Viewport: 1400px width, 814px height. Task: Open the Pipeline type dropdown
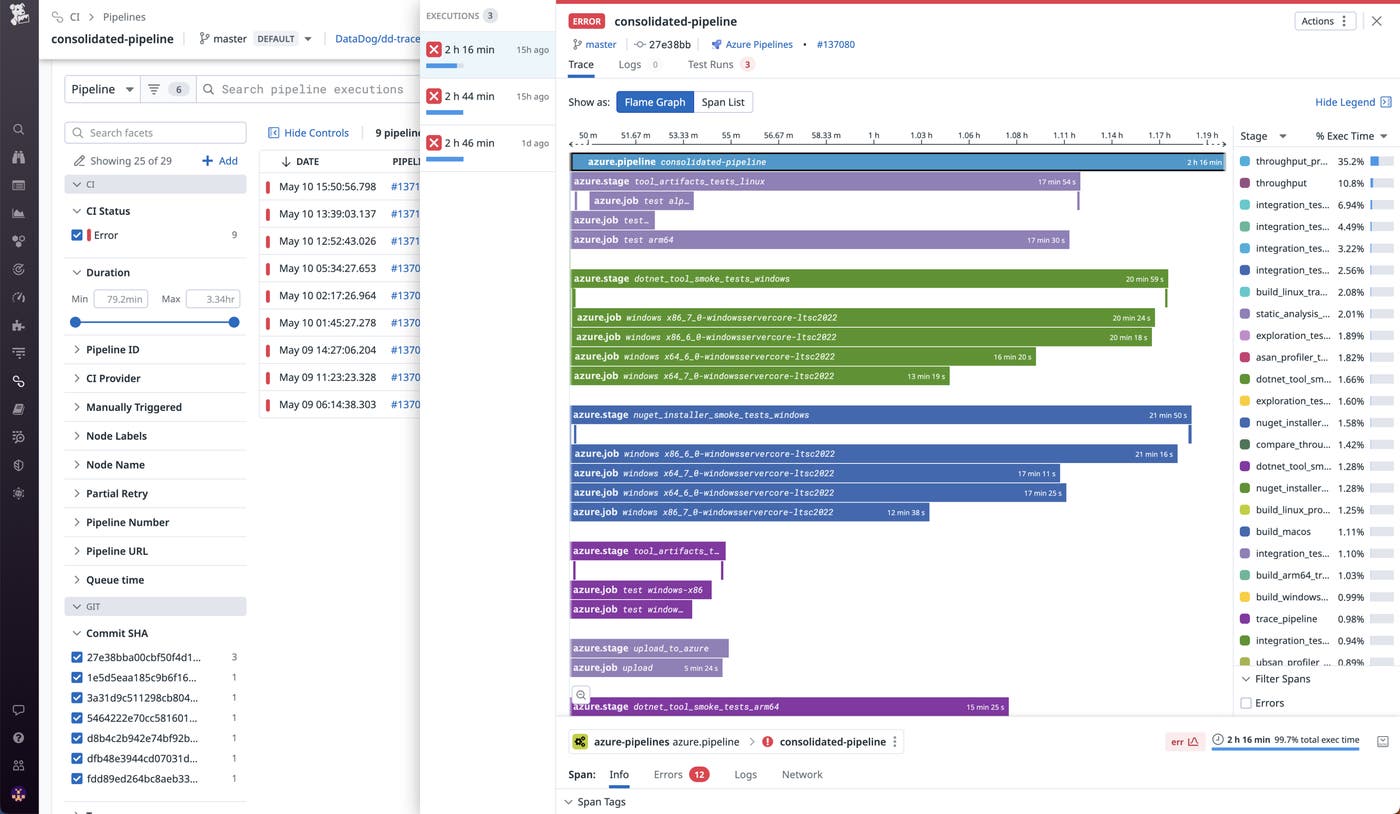coord(101,88)
